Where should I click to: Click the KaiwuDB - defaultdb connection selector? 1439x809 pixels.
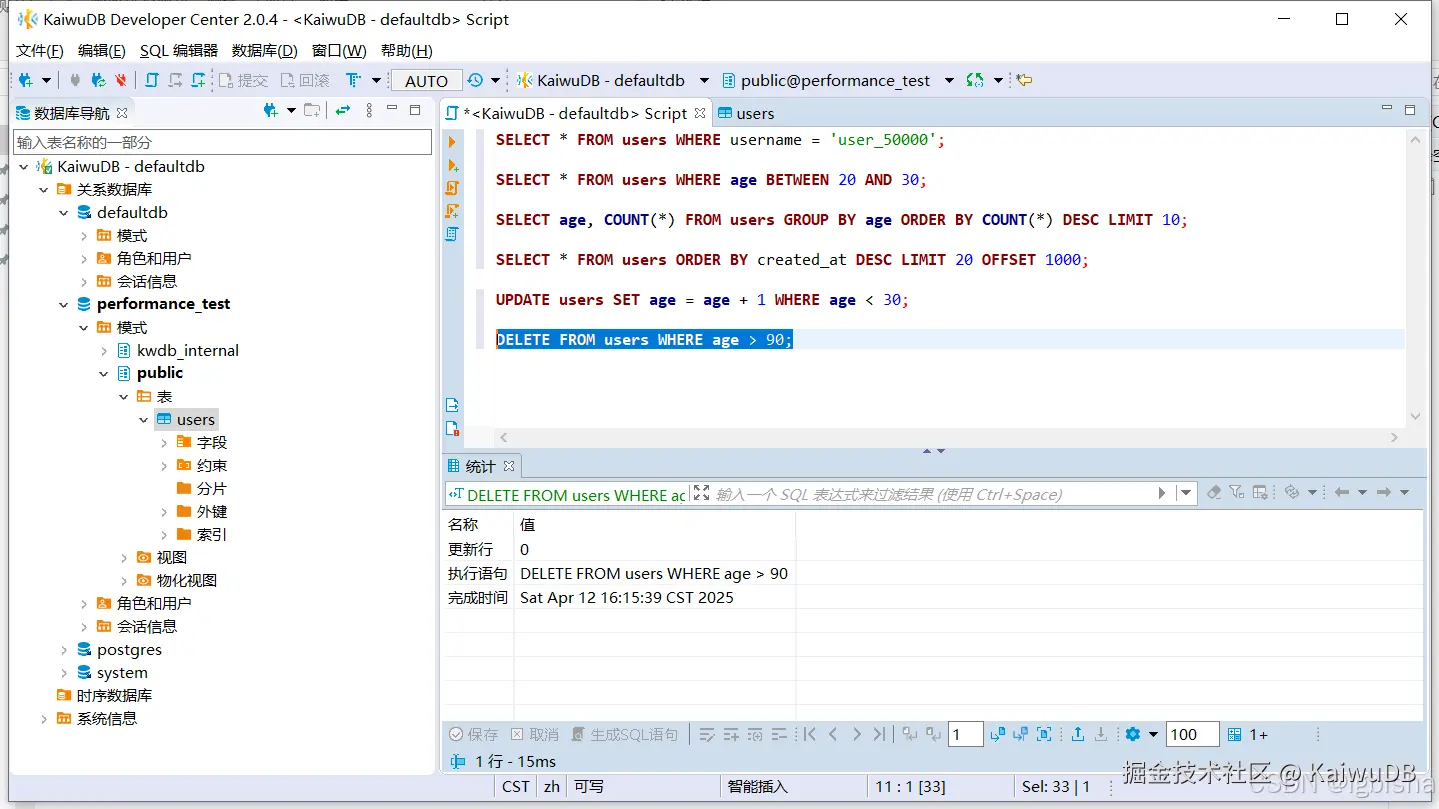pyautogui.click(x=611, y=81)
